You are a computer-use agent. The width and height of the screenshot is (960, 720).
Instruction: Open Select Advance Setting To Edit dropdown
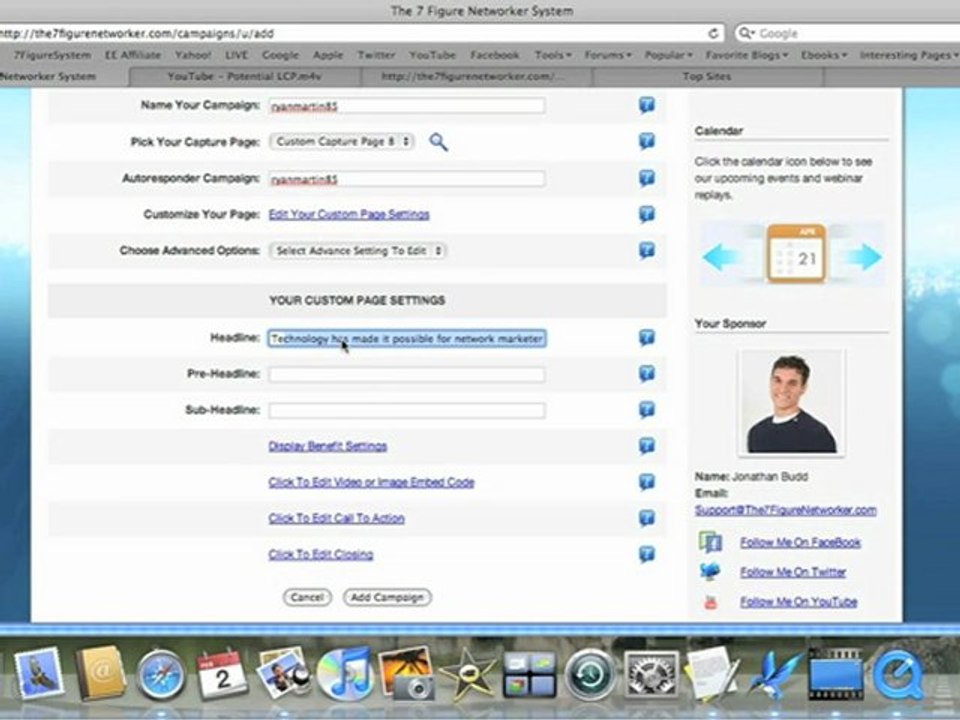[358, 250]
